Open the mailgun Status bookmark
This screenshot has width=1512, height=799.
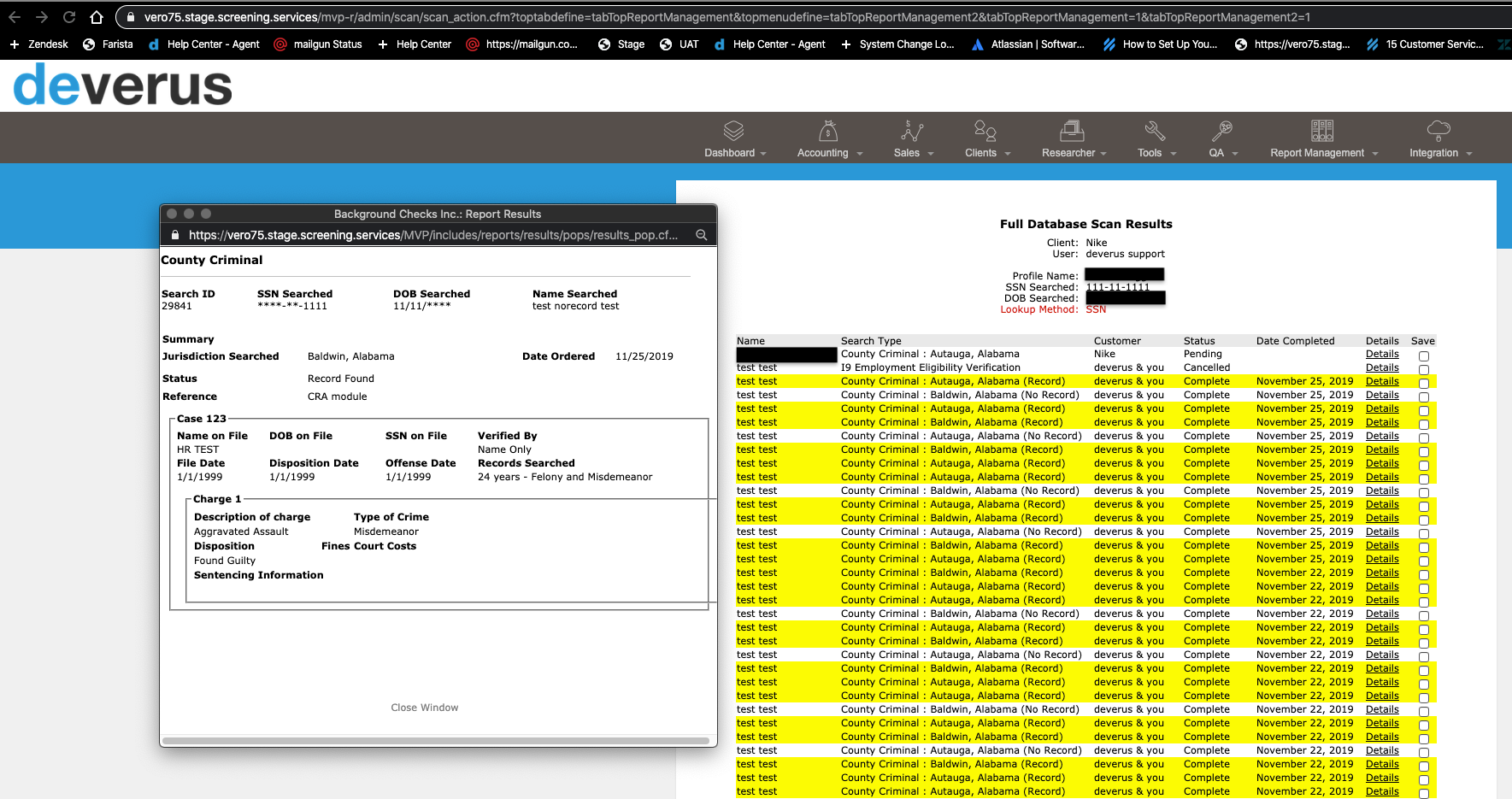pyautogui.click(x=318, y=44)
